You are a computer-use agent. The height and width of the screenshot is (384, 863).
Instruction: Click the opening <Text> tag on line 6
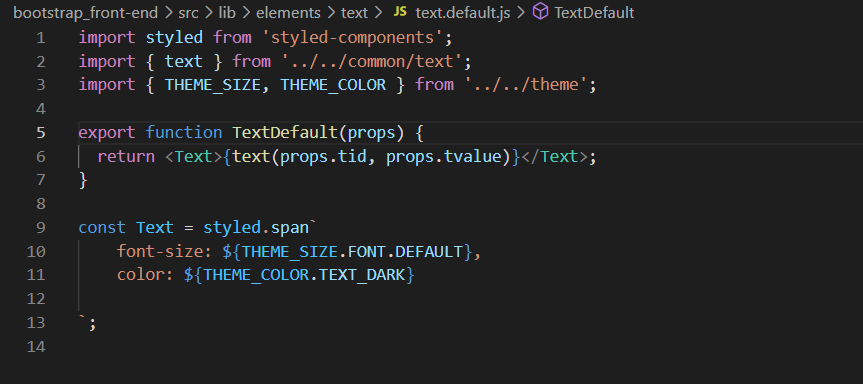click(x=194, y=157)
